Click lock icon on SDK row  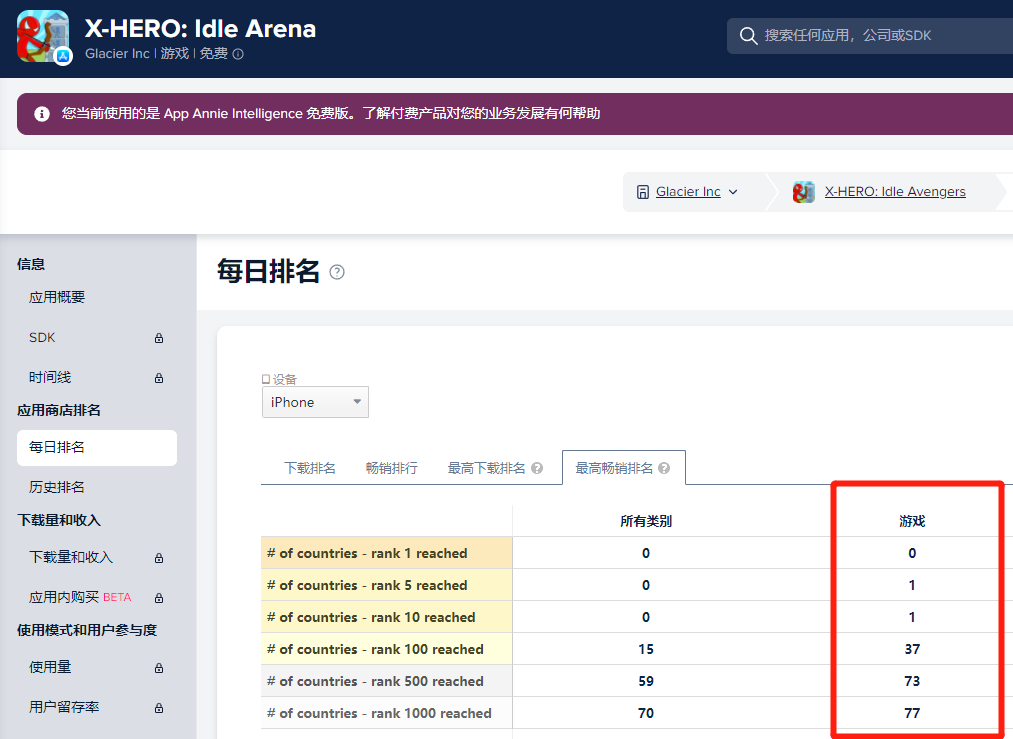(159, 338)
